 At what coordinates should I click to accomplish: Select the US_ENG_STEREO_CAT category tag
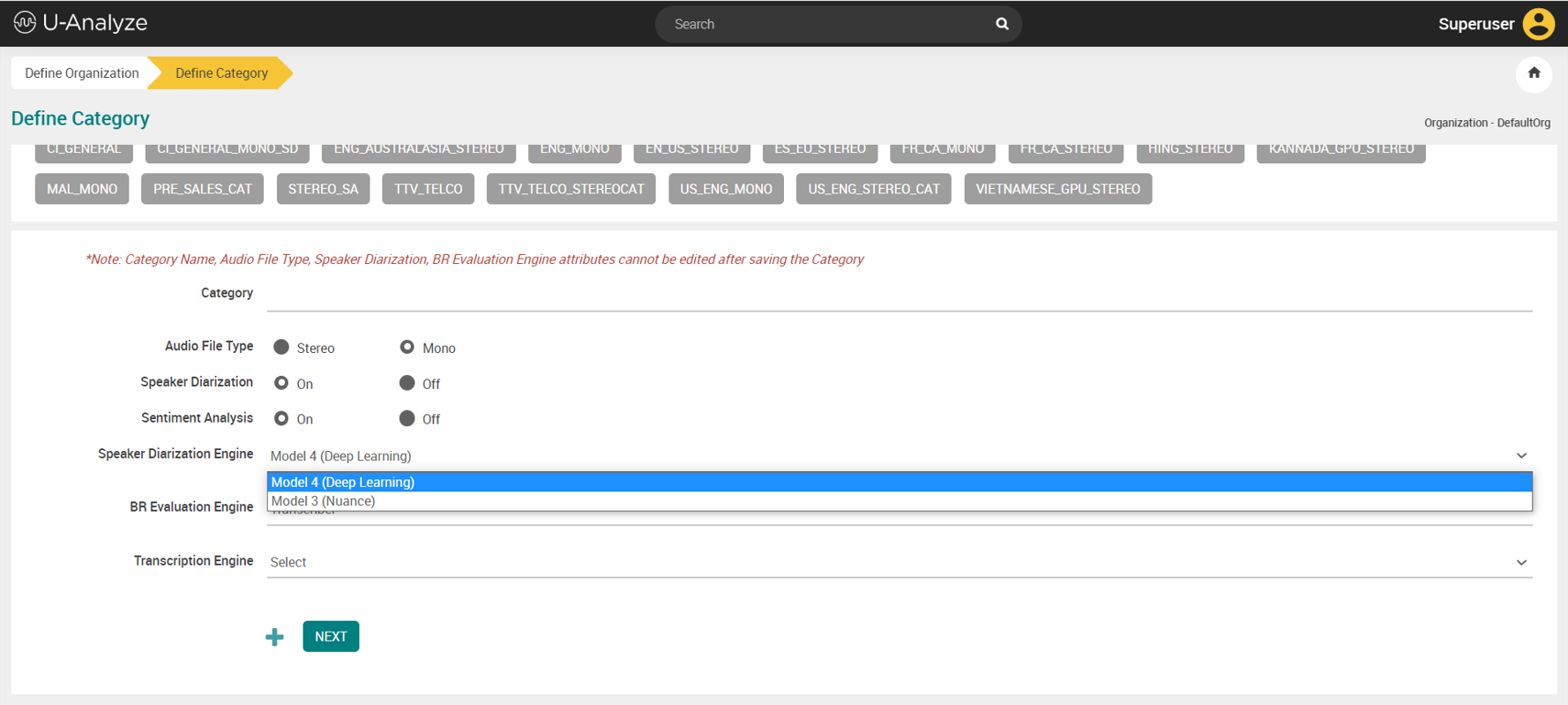point(874,189)
